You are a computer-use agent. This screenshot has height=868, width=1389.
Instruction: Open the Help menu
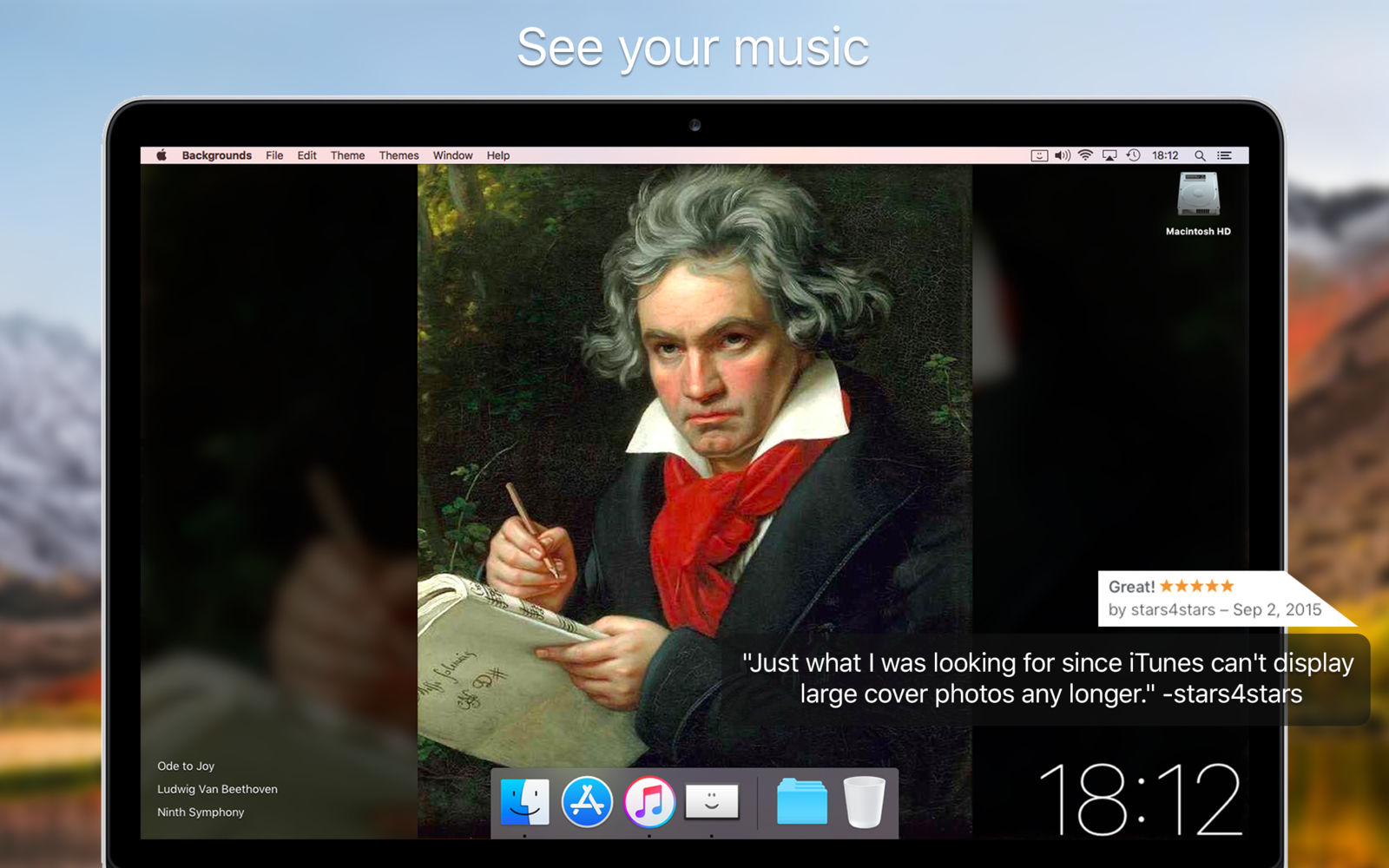pos(498,155)
